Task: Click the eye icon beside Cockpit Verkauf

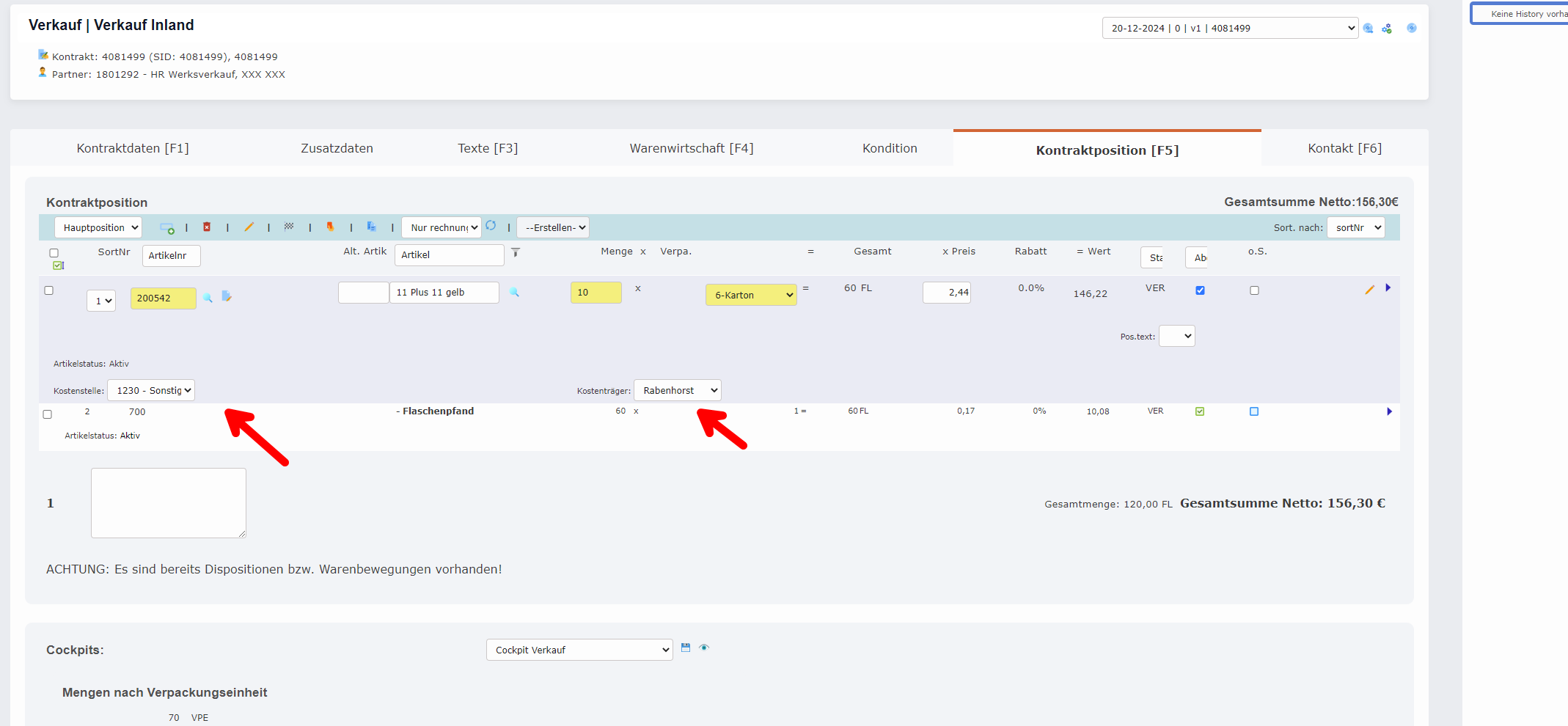Action: point(704,648)
